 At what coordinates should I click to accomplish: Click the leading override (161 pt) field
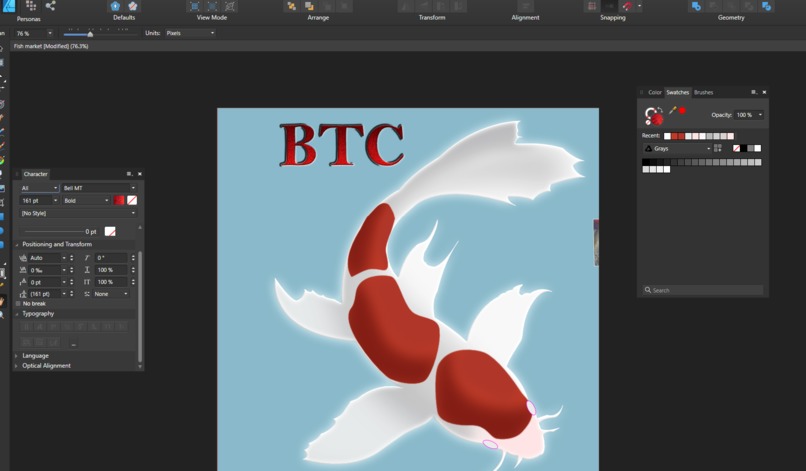(x=44, y=294)
